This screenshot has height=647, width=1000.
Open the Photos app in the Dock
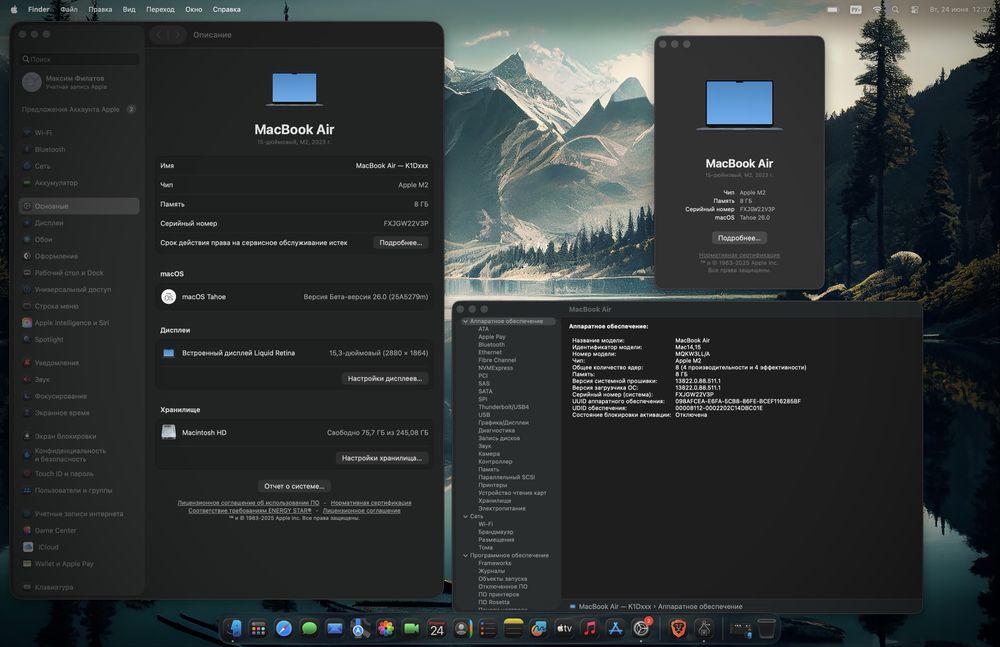click(x=386, y=628)
